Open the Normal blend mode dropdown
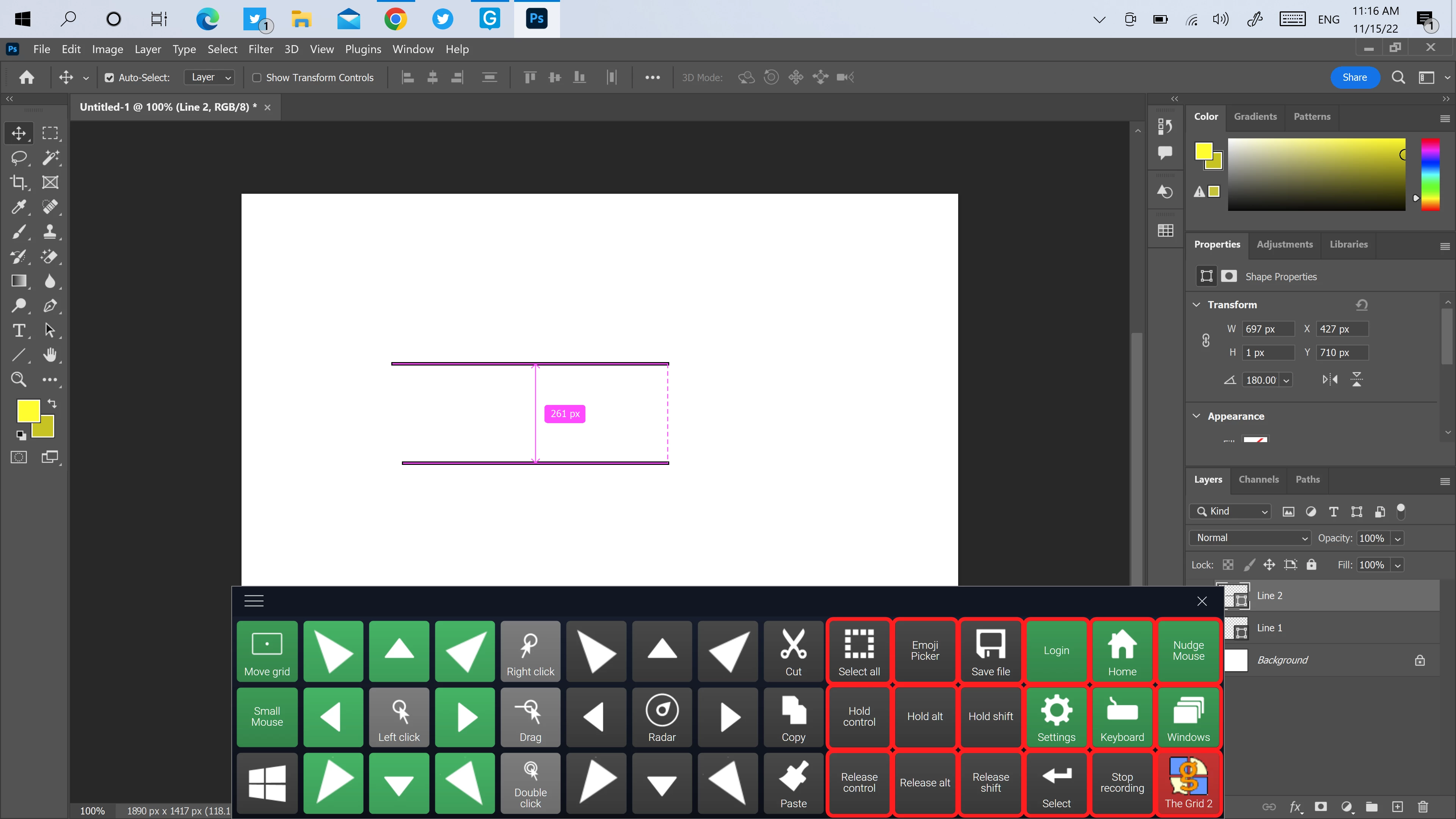1456x819 pixels. tap(1250, 538)
